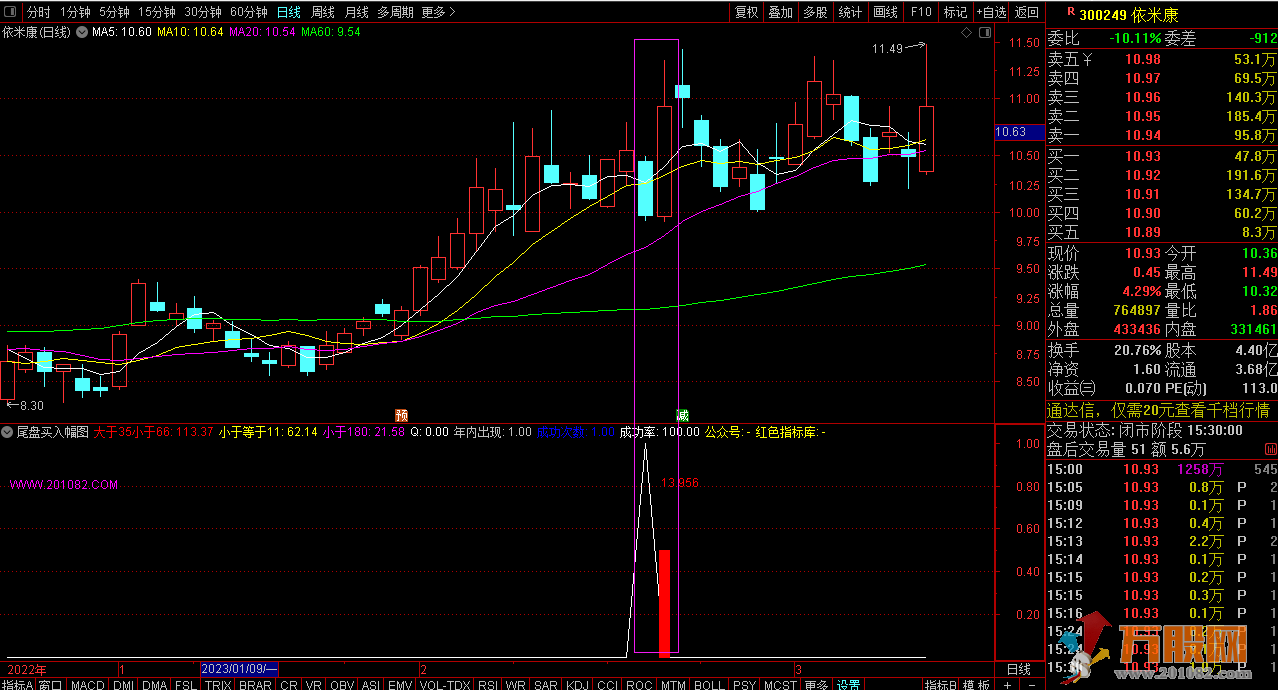Select the 15分钟 period
1278x690 pixels.
tap(158, 12)
